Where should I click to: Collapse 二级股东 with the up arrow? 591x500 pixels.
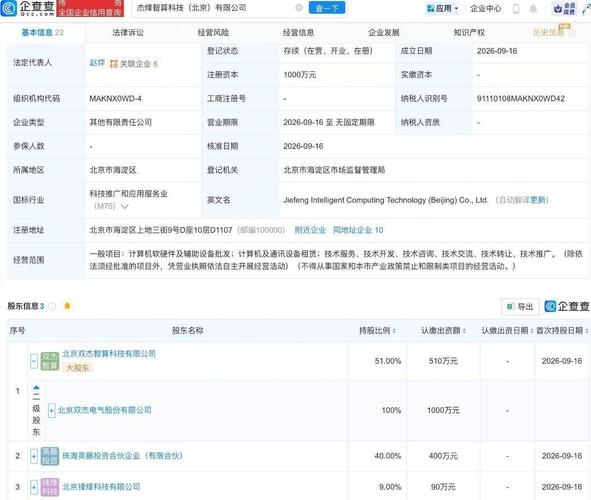pyautogui.click(x=36, y=387)
